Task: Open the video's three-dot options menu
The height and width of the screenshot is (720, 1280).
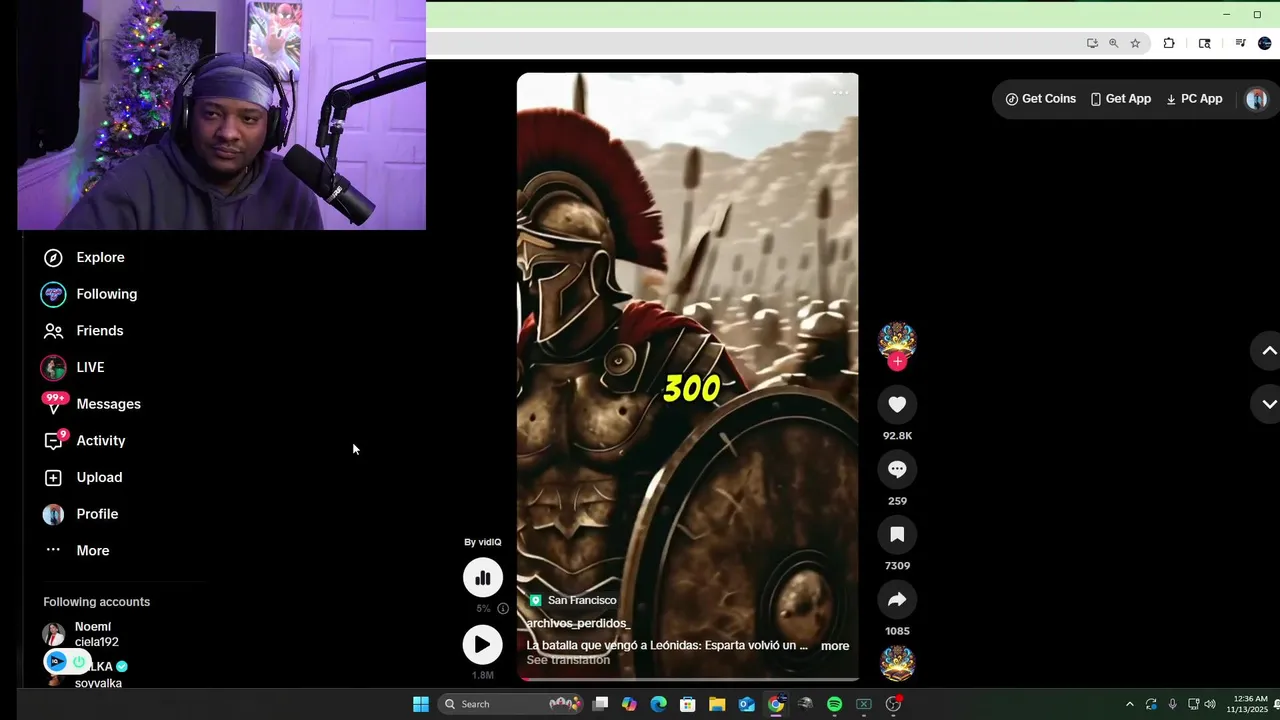Action: [x=840, y=92]
